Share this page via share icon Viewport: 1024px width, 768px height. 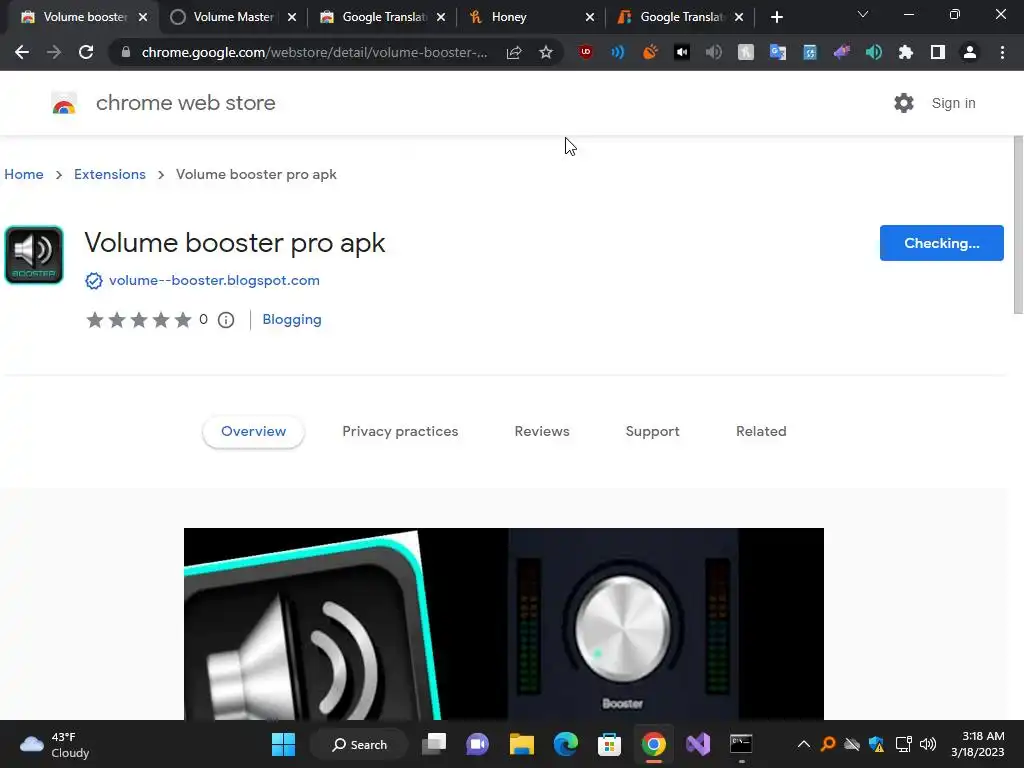(514, 52)
